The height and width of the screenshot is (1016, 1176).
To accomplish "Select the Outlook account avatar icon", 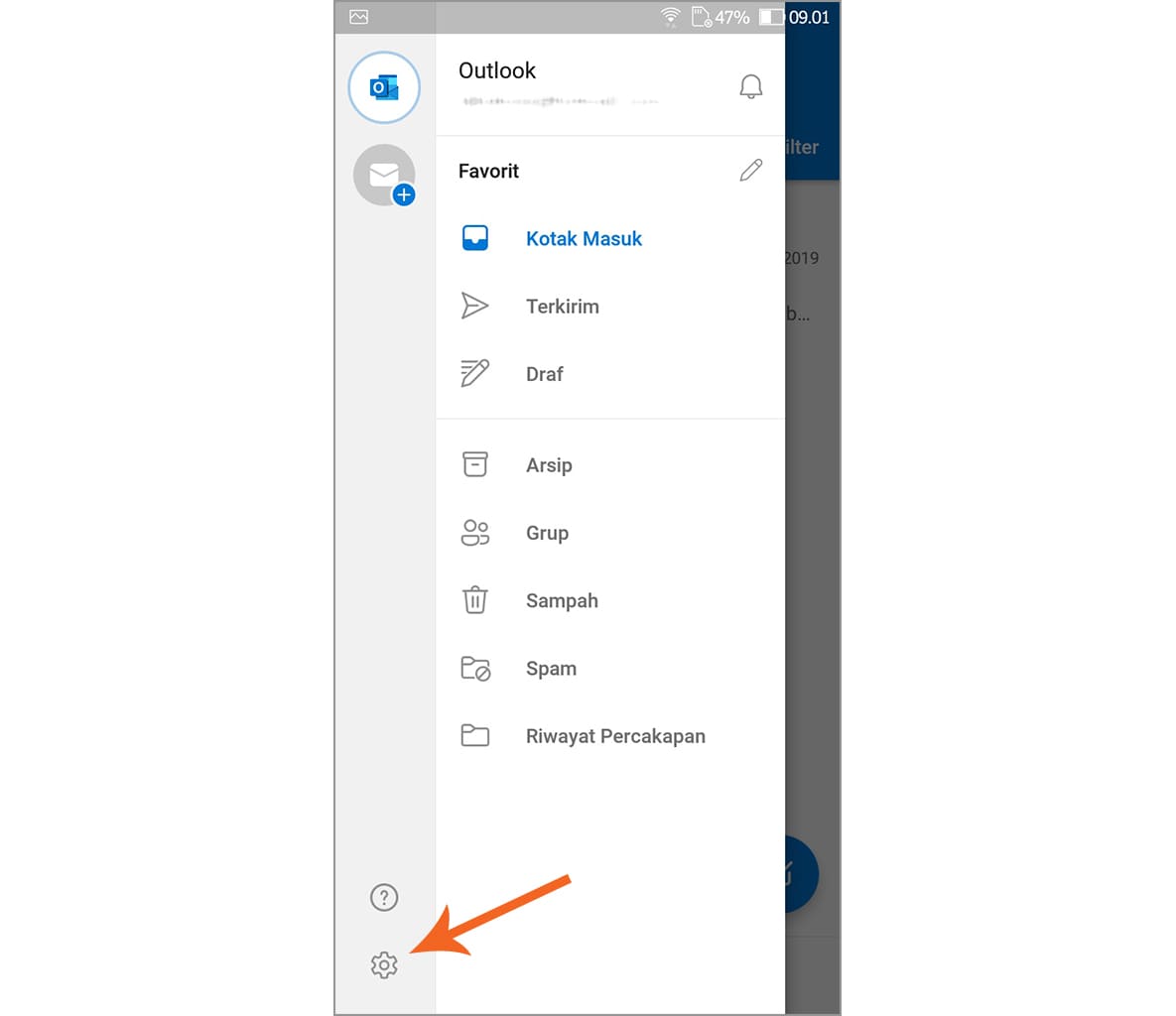I will point(384,87).
